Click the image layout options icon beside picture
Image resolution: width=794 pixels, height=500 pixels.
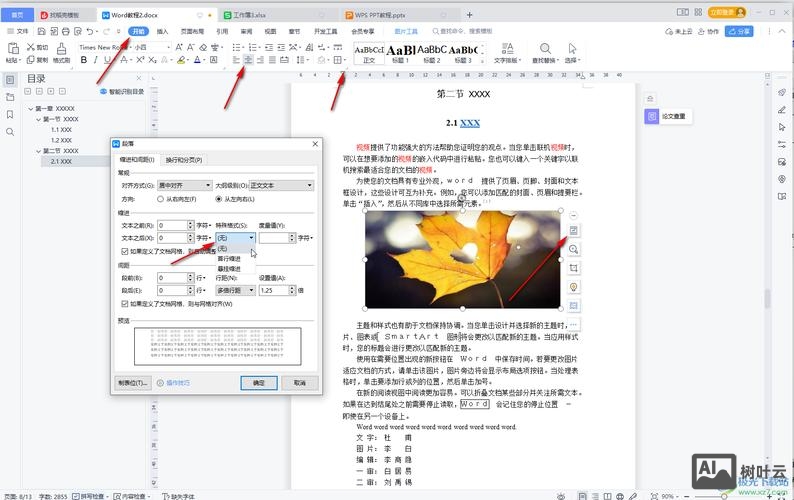(573, 230)
